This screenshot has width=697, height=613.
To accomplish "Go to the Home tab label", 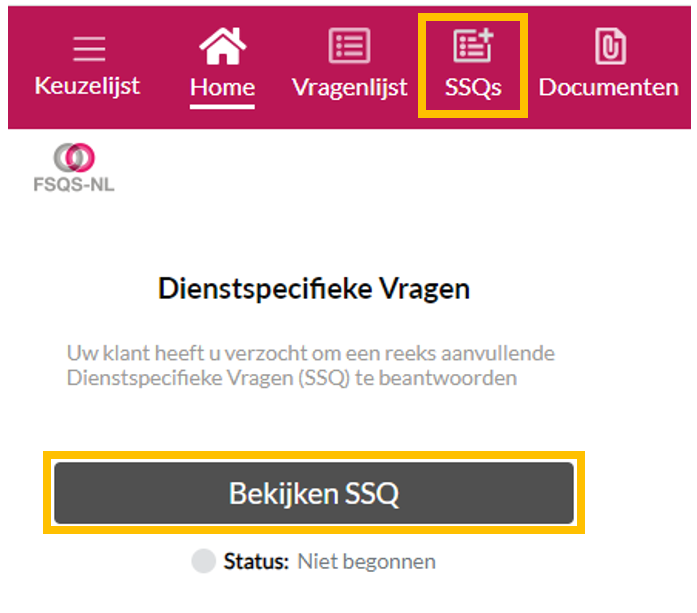I will click(x=223, y=87).
